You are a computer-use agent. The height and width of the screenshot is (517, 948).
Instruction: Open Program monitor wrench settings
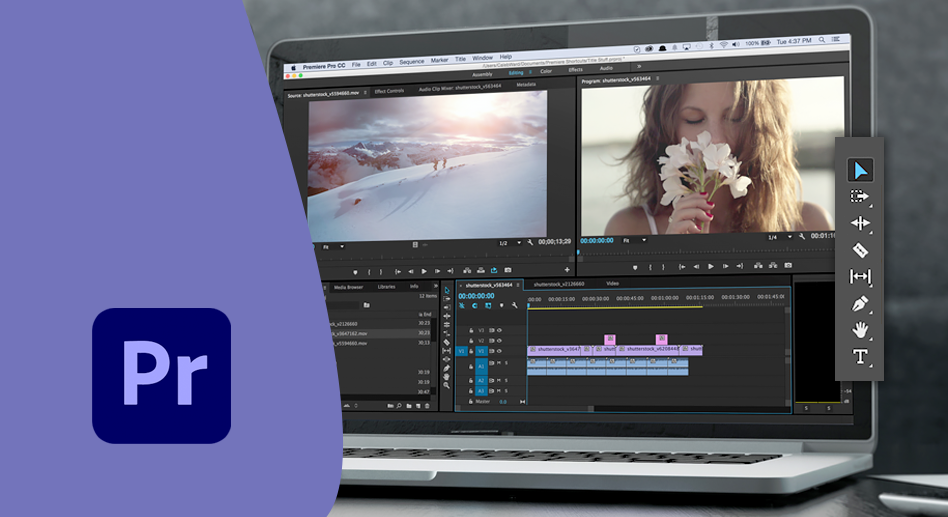(x=802, y=236)
